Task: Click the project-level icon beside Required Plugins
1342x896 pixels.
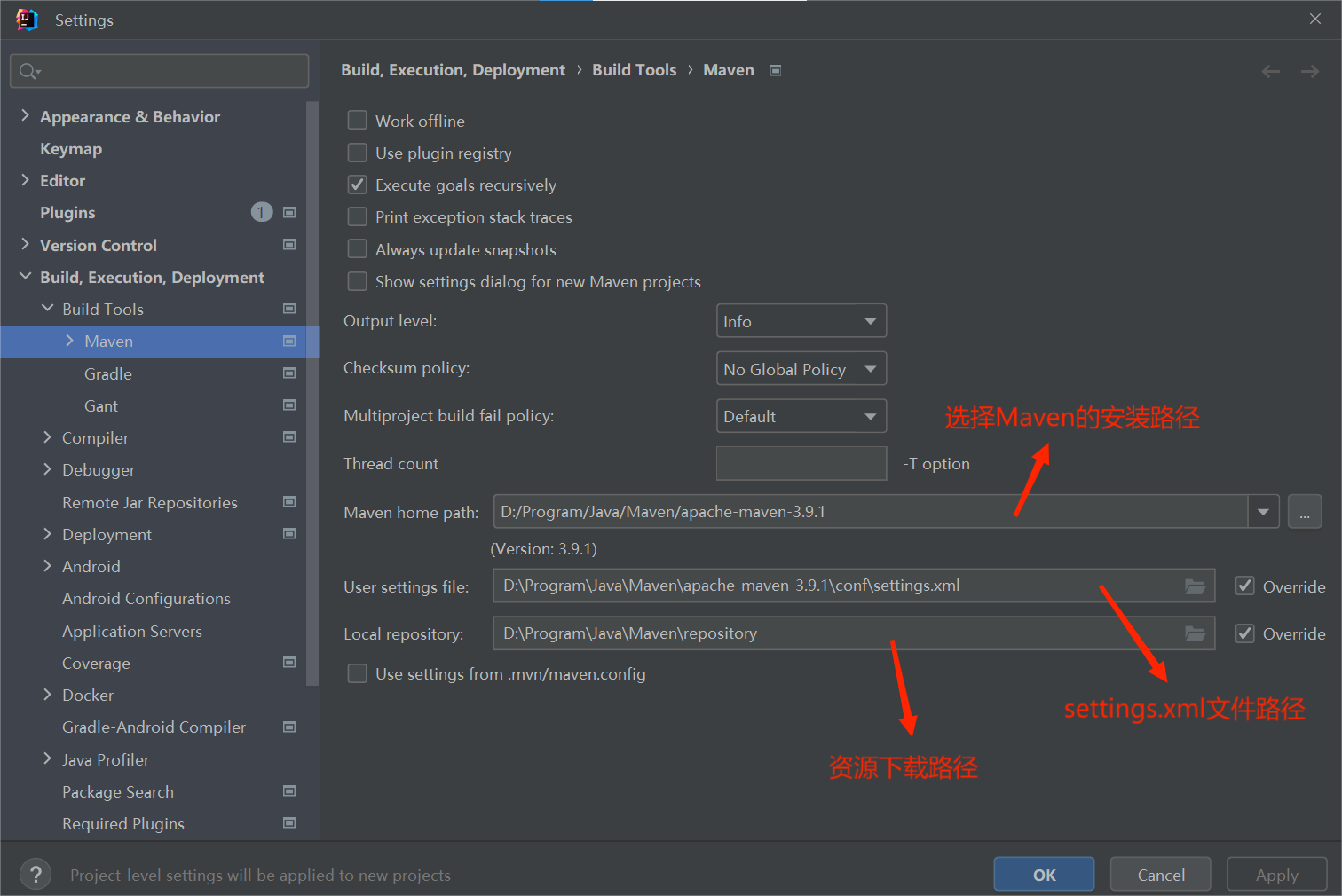Action: click(x=289, y=822)
